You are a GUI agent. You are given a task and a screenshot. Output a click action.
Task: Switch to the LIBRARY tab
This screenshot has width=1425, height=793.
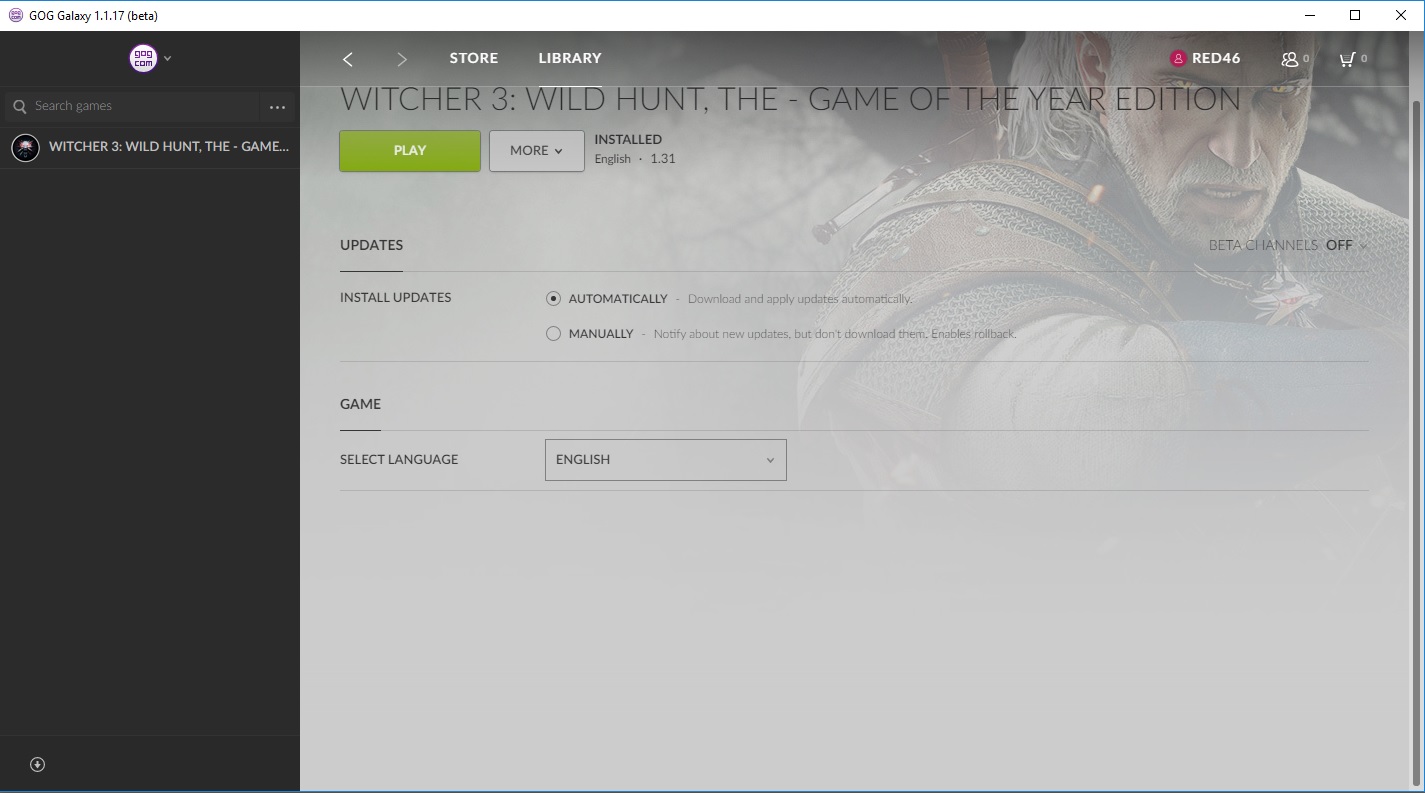570,58
